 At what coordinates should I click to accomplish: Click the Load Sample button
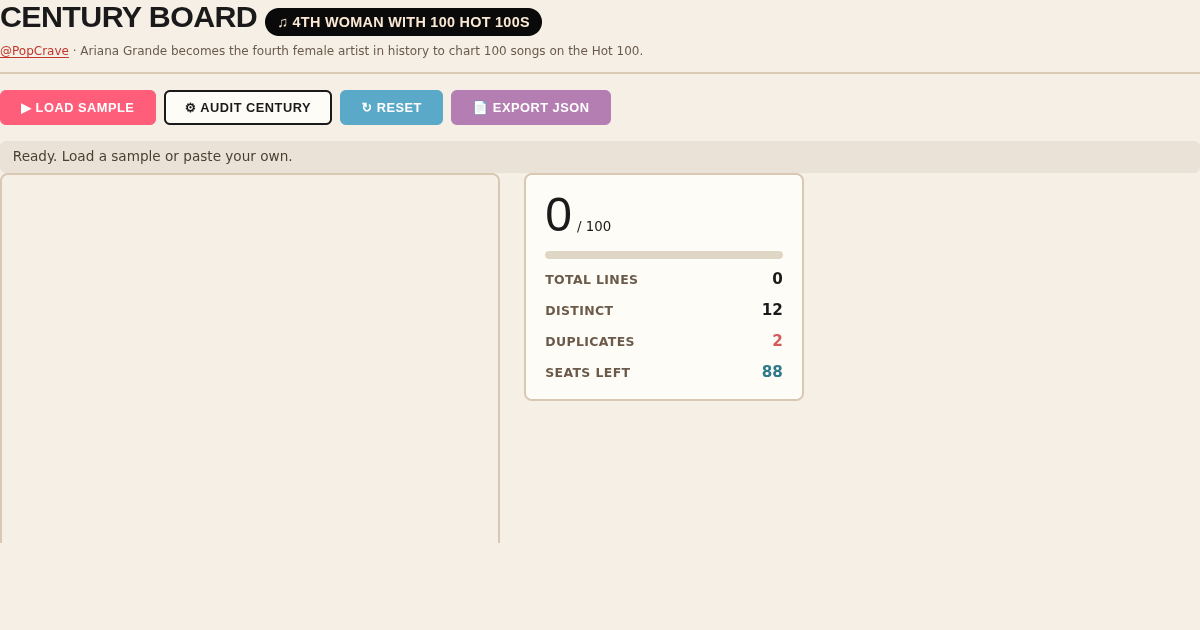(x=78, y=107)
